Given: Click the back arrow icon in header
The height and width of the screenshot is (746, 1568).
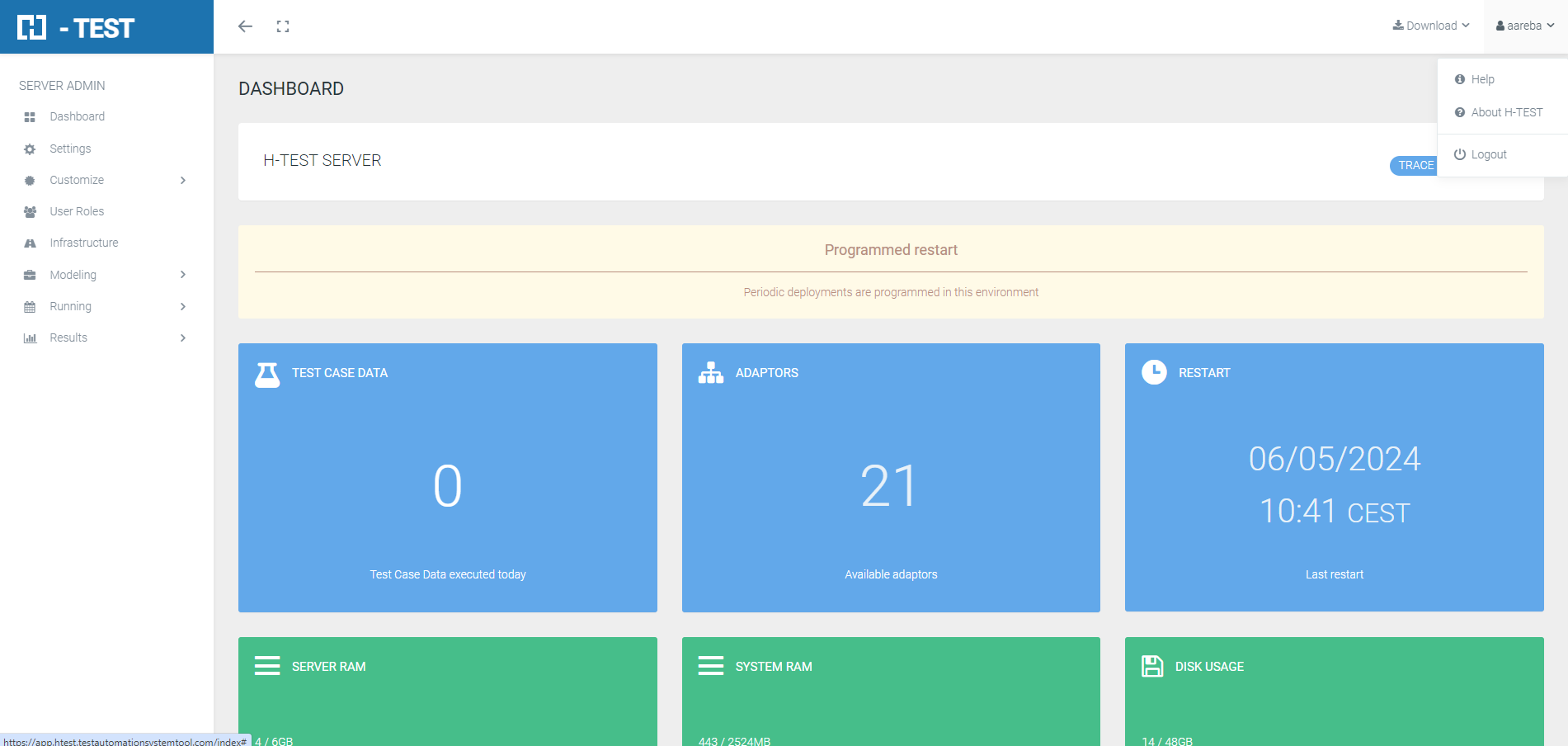Looking at the screenshot, I should point(245,26).
